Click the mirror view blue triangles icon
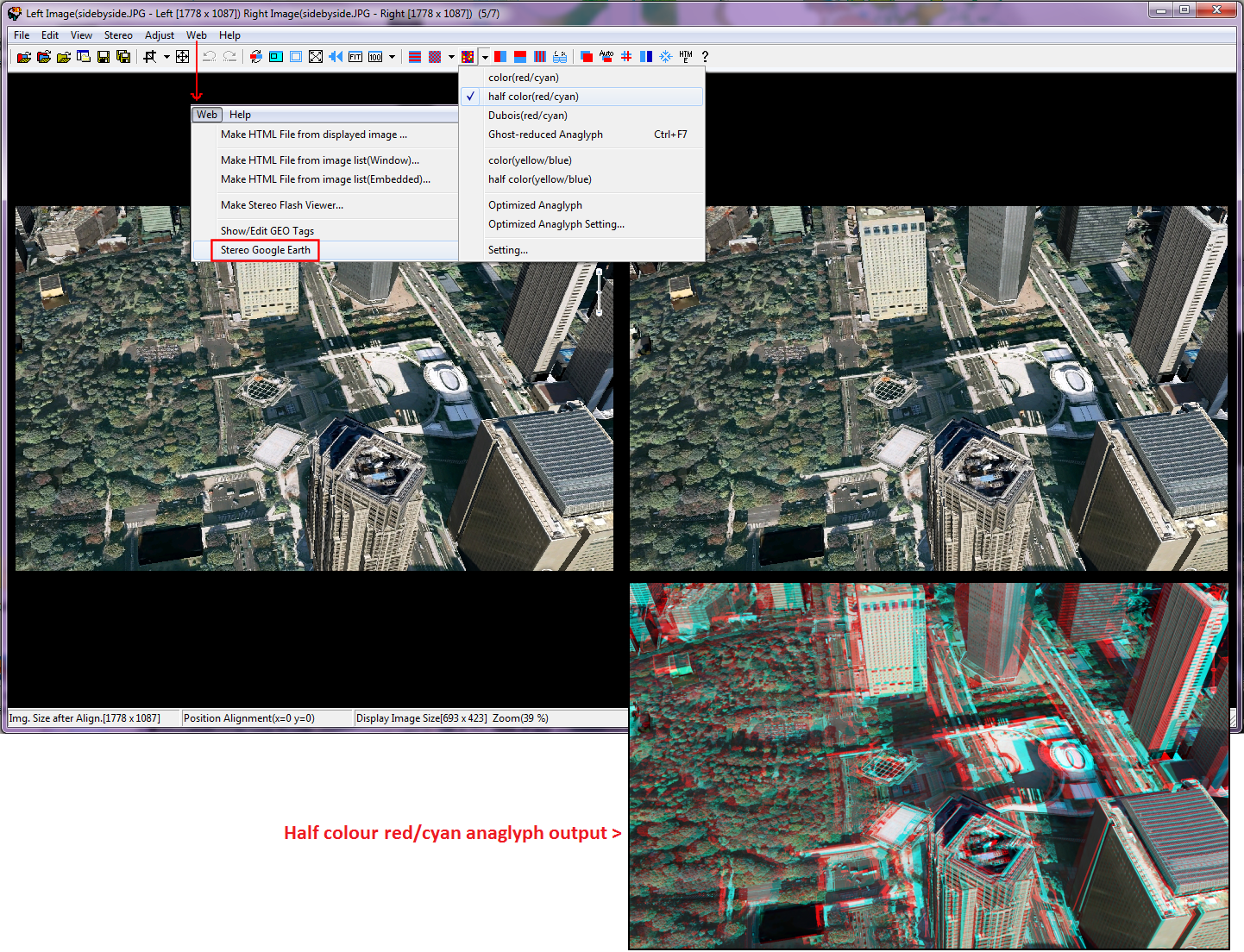Image resolution: width=1244 pixels, height=952 pixels. [x=336, y=57]
